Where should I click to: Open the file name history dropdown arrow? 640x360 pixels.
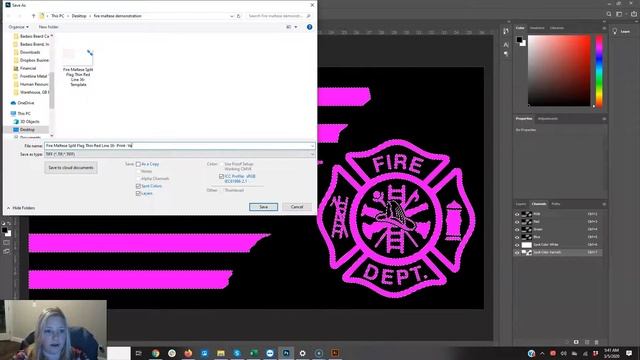point(313,146)
